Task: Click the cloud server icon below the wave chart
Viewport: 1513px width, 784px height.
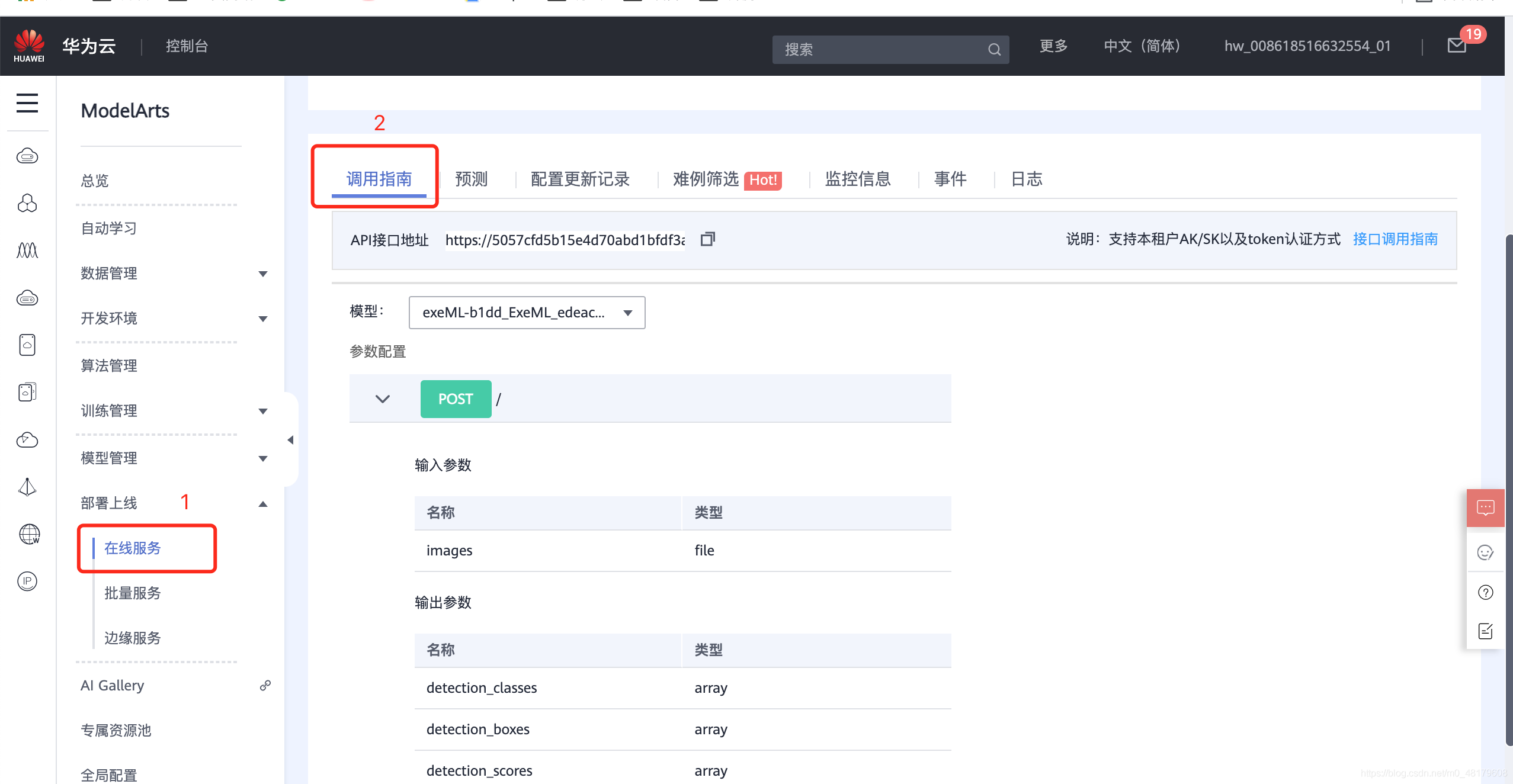Action: coord(27,298)
